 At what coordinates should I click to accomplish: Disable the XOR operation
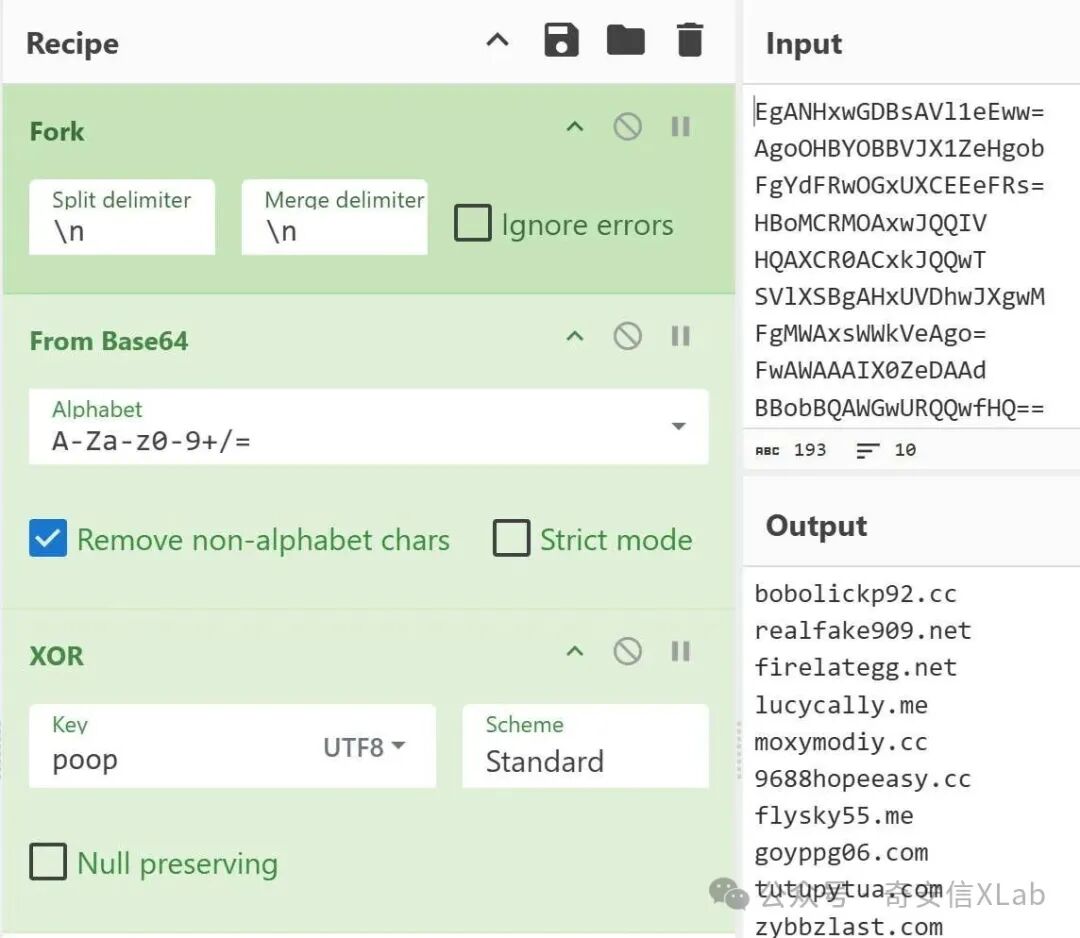click(x=628, y=652)
